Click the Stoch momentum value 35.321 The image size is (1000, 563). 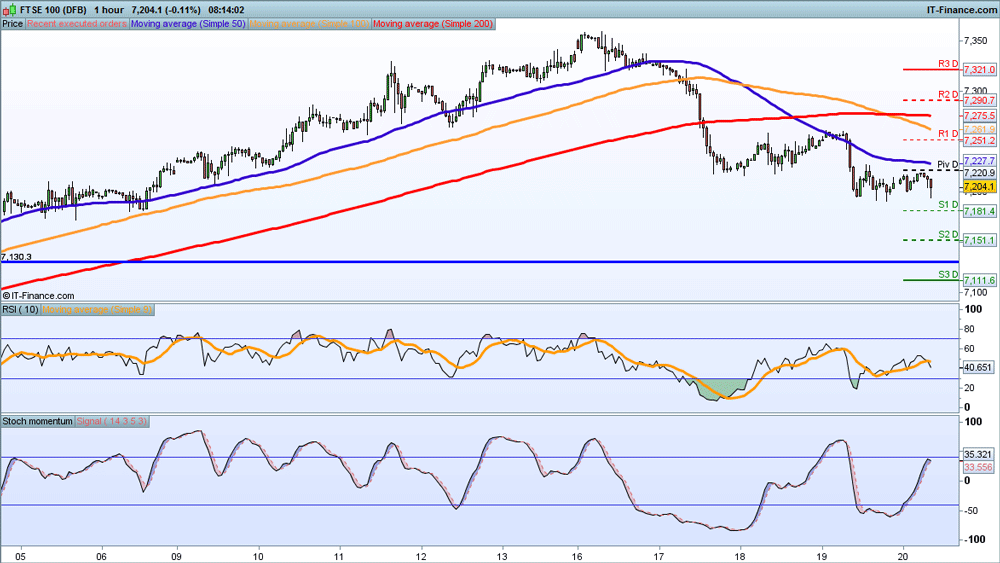978,455
